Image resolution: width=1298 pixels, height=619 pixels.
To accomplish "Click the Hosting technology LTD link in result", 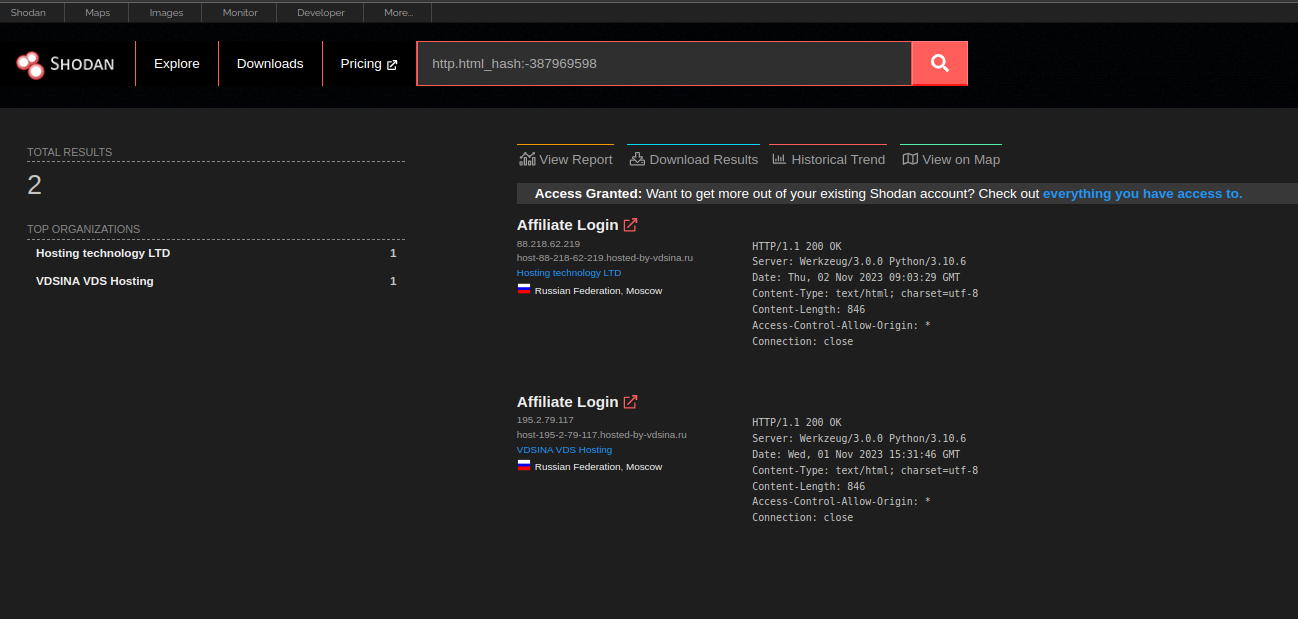I will (569, 272).
